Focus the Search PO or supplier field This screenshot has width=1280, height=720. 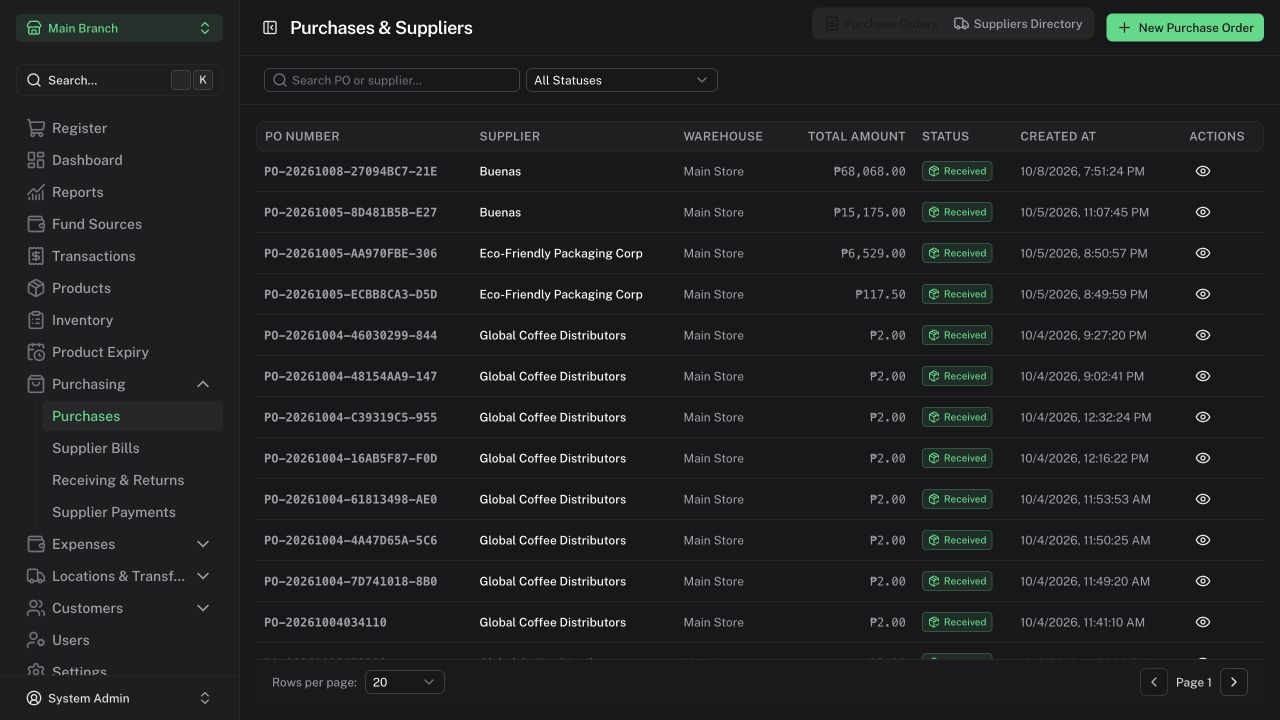[392, 80]
